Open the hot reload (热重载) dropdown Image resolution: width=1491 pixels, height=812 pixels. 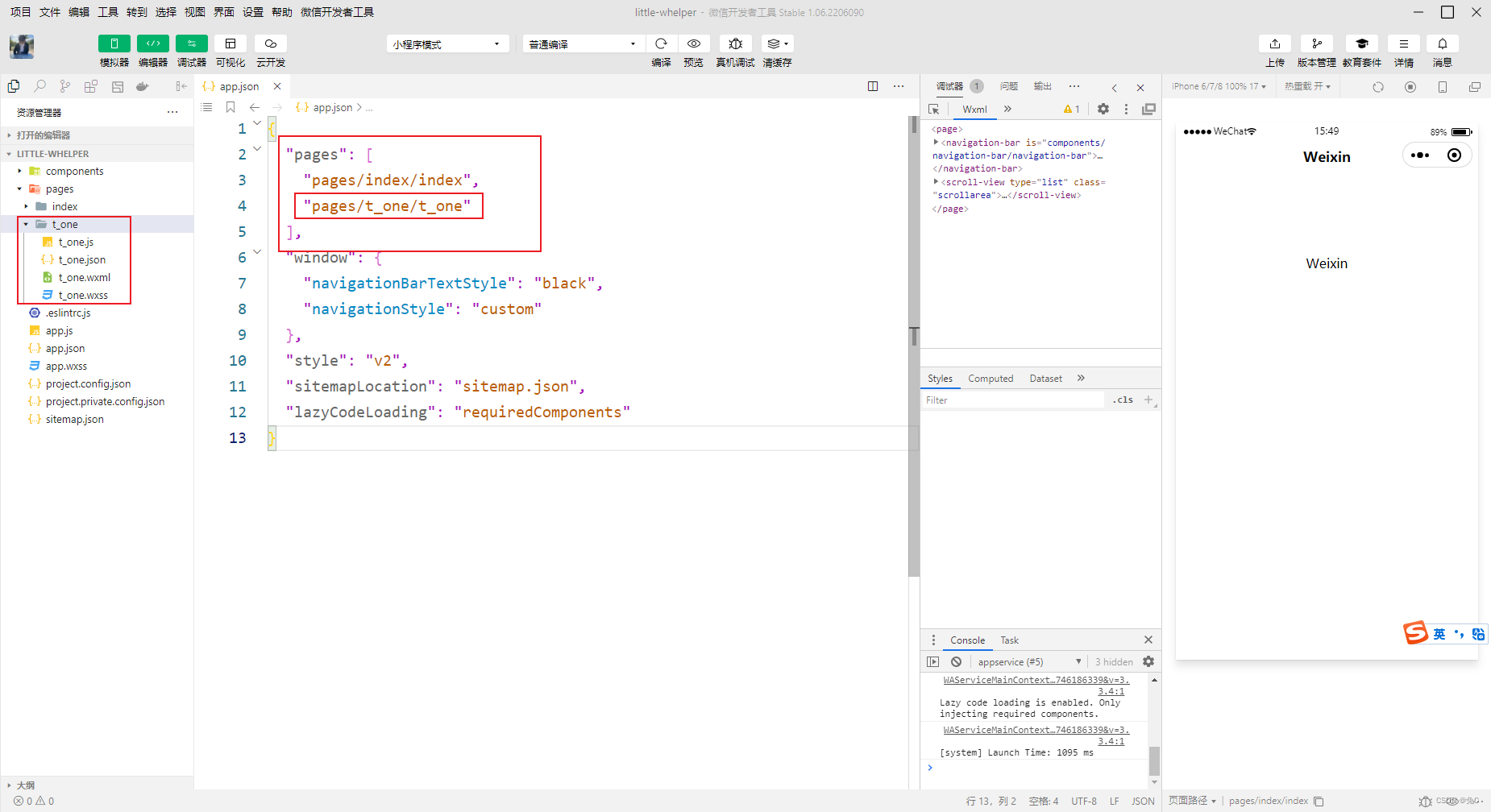(x=1307, y=86)
